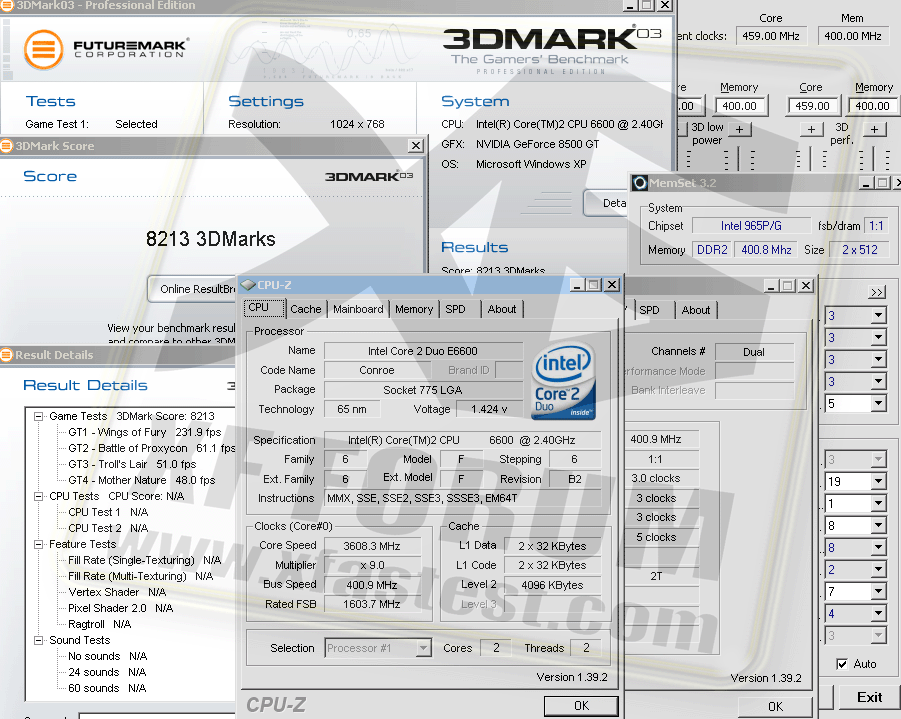Collapse the Sound Tests tree node
This screenshot has width=901, height=719.
(x=39, y=640)
